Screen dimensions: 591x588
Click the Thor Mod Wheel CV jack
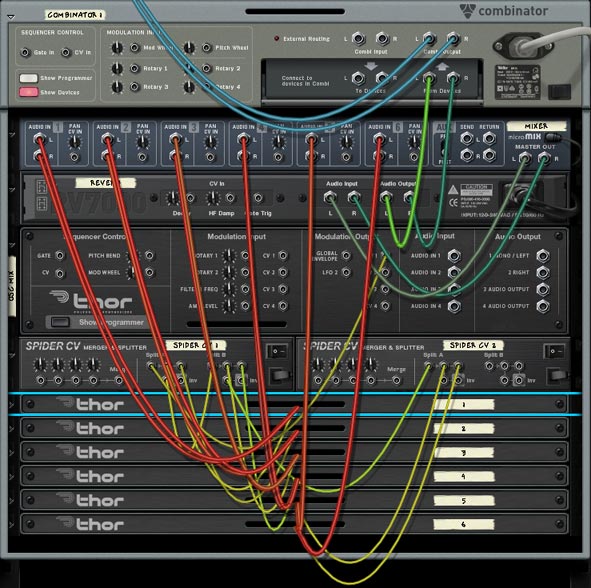[150, 272]
